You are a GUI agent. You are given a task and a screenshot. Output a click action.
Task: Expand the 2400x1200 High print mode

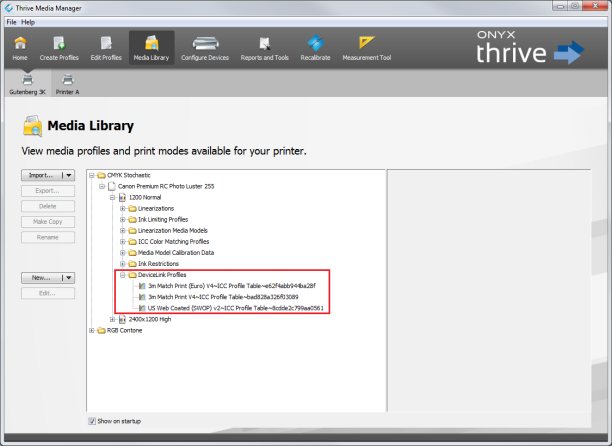[112, 320]
